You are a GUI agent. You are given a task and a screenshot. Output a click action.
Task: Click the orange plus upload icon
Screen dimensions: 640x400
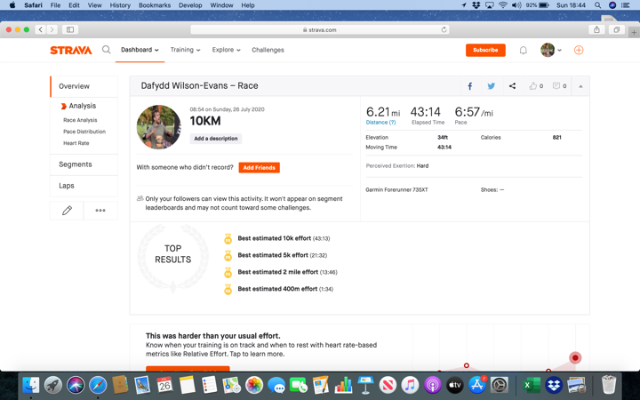click(578, 50)
